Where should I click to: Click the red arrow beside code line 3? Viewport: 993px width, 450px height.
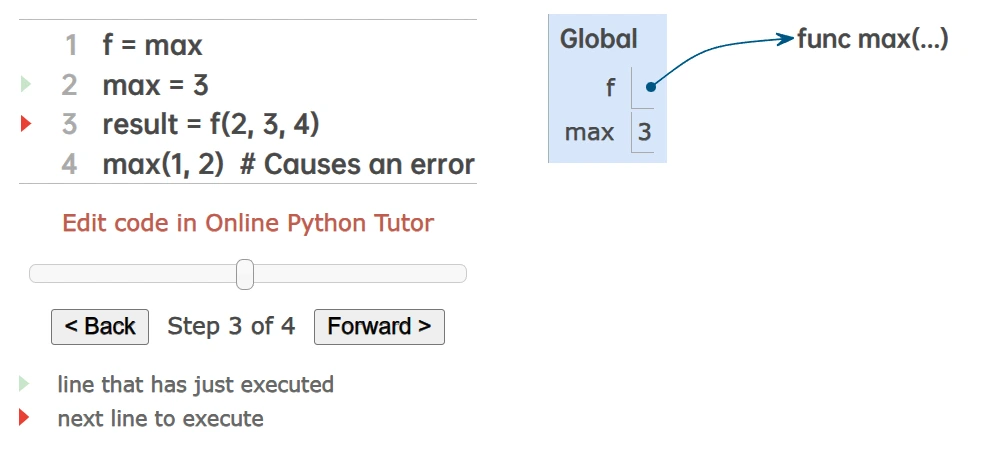pyautogui.click(x=26, y=125)
